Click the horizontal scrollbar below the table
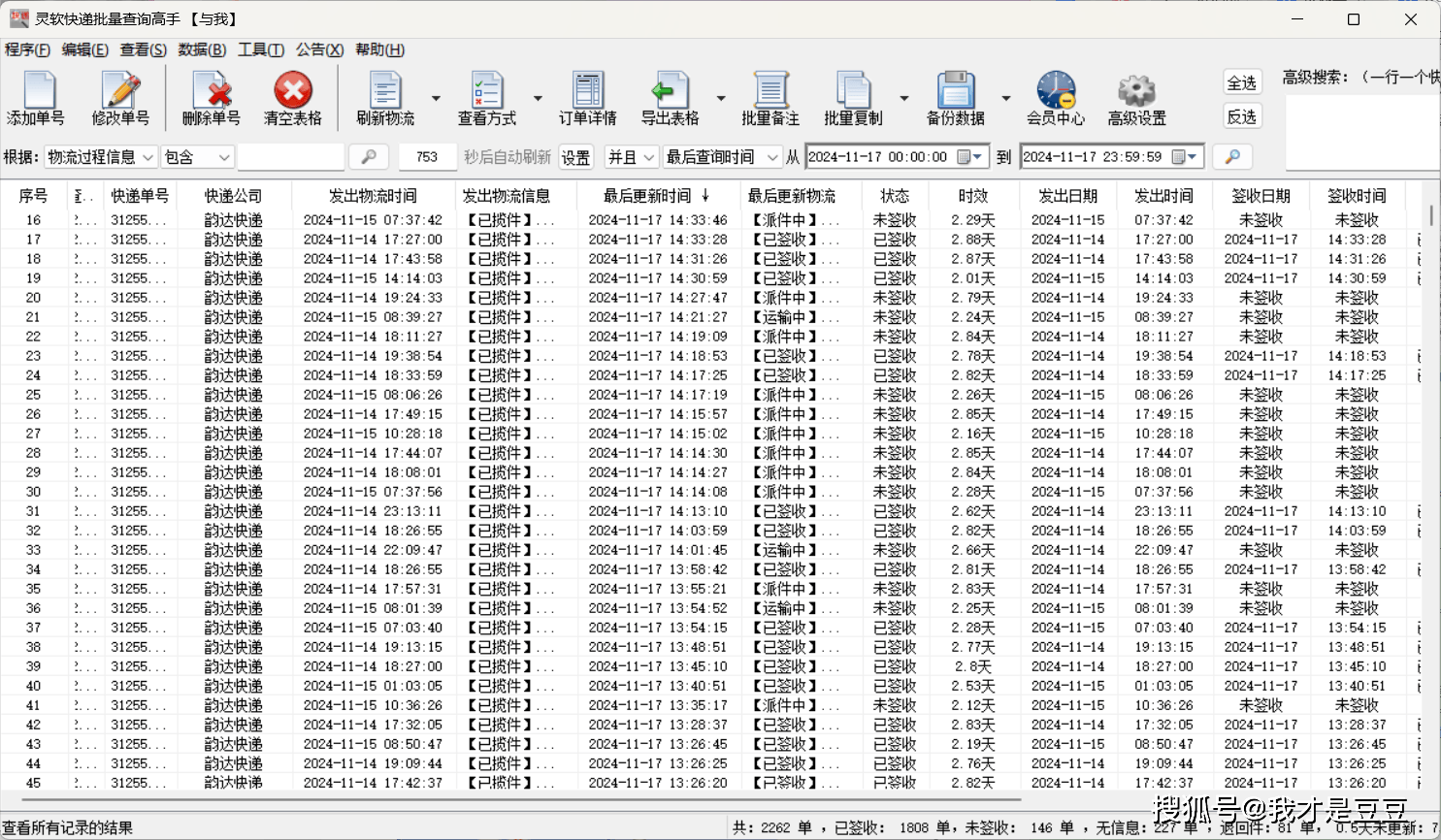 click(x=524, y=800)
